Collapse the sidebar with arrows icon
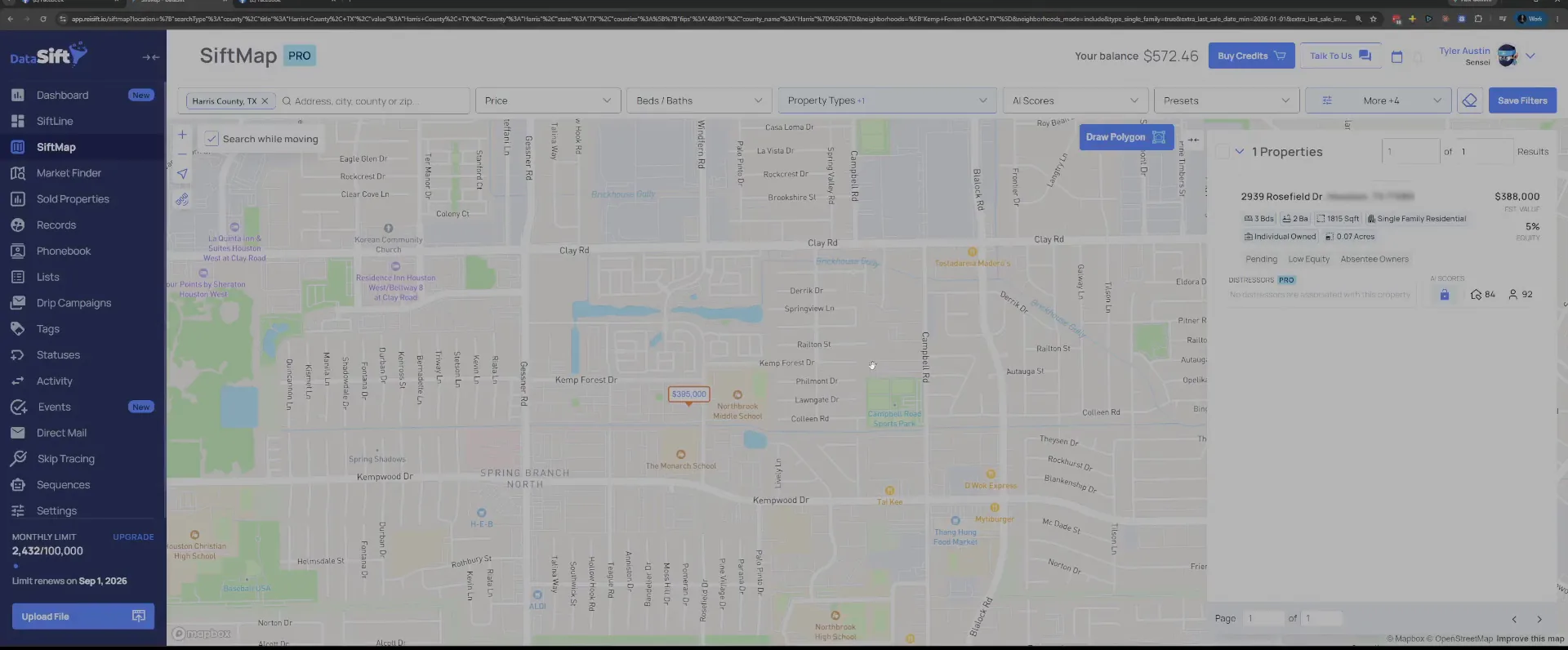The width and height of the screenshot is (1568, 650). click(x=151, y=57)
